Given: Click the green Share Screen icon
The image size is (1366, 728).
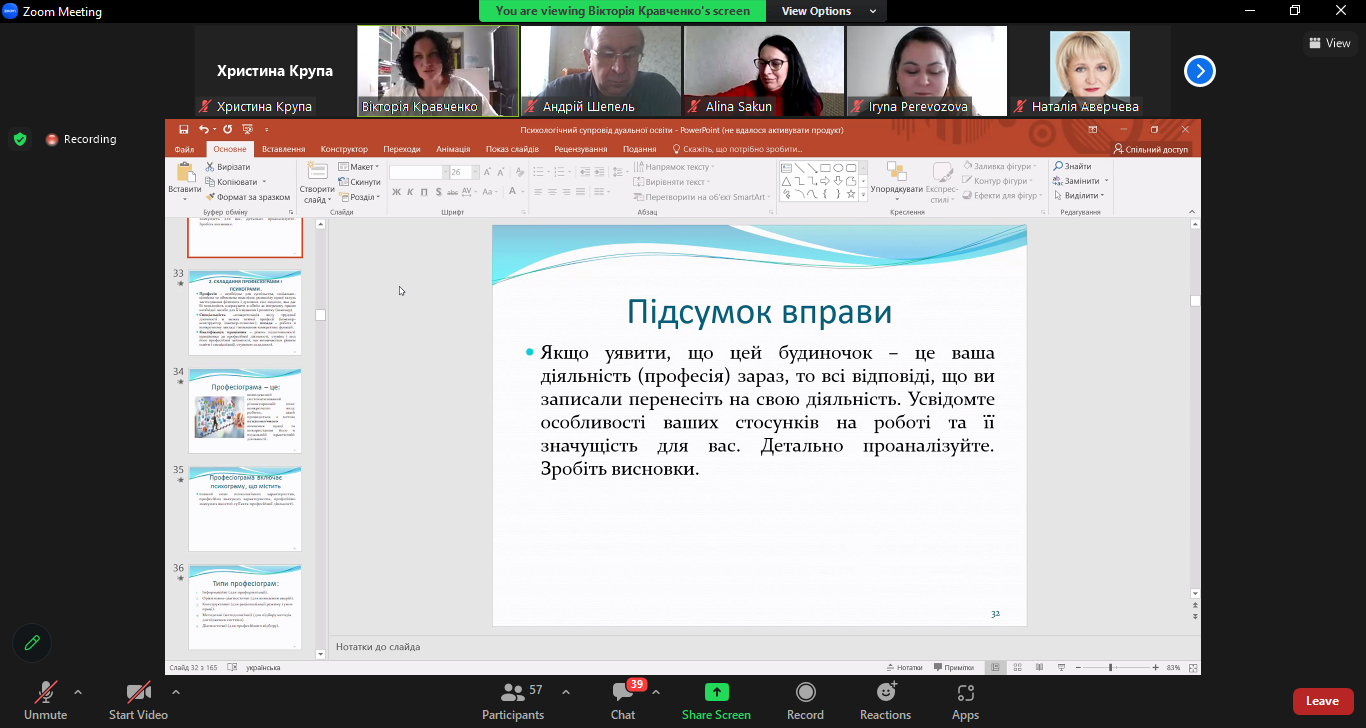Looking at the screenshot, I should point(716,692).
